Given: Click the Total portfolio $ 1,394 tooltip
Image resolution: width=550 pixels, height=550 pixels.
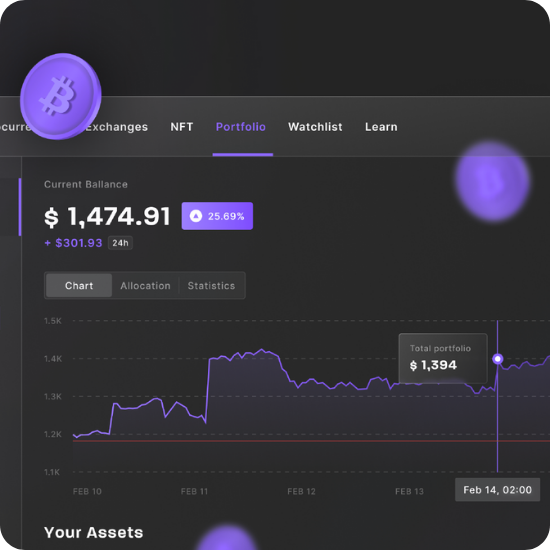Looking at the screenshot, I should pyautogui.click(x=443, y=358).
